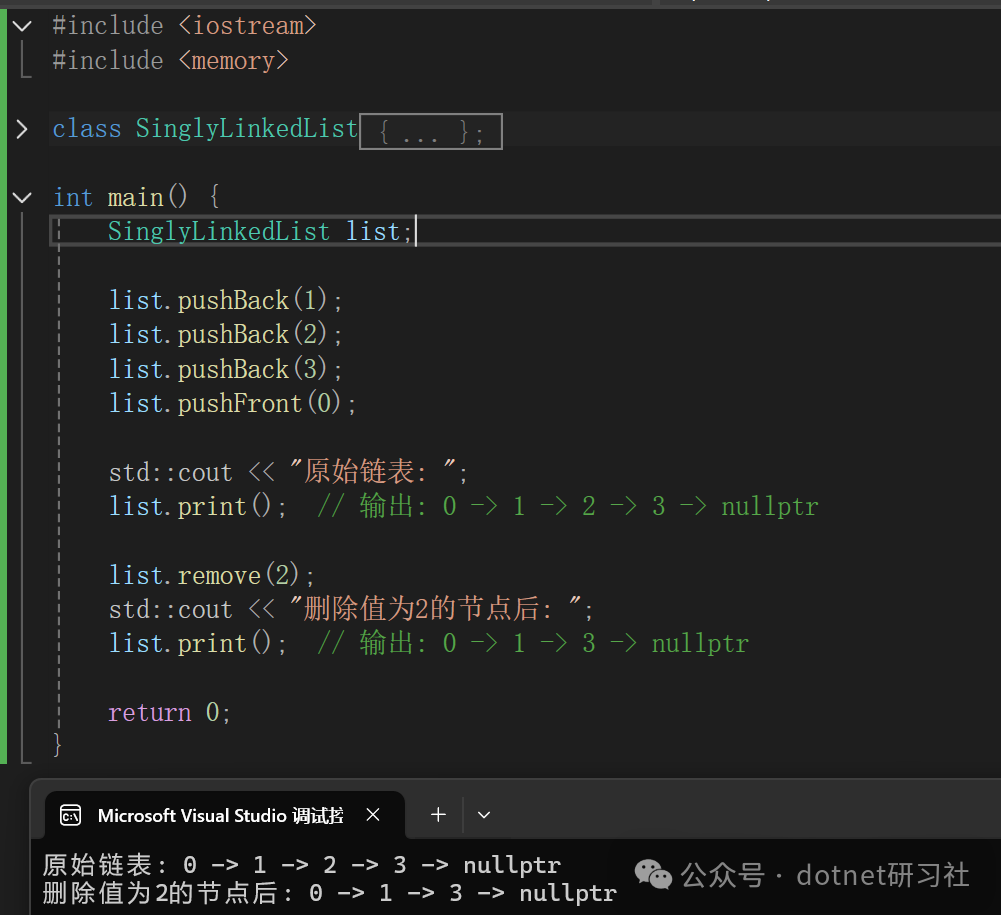Click the std::cout 原始链表 statement
The image size is (1001, 915).
point(289,472)
